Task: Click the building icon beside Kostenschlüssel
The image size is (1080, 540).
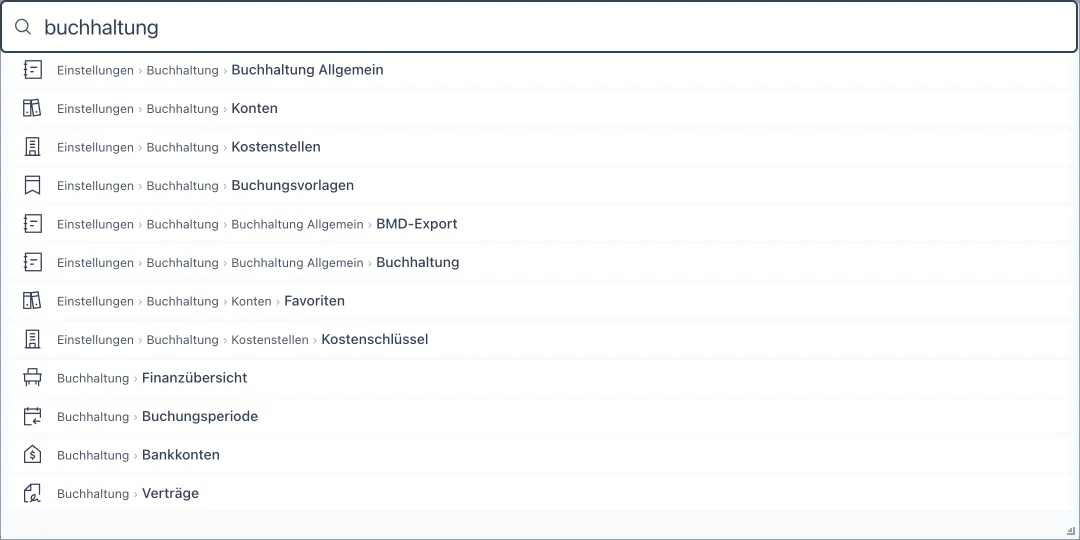Action: 32,340
